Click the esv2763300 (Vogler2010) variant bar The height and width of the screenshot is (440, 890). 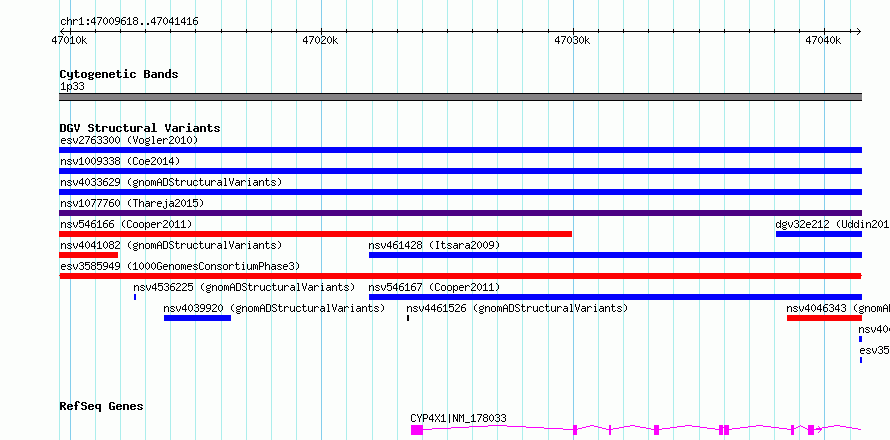pos(460,150)
